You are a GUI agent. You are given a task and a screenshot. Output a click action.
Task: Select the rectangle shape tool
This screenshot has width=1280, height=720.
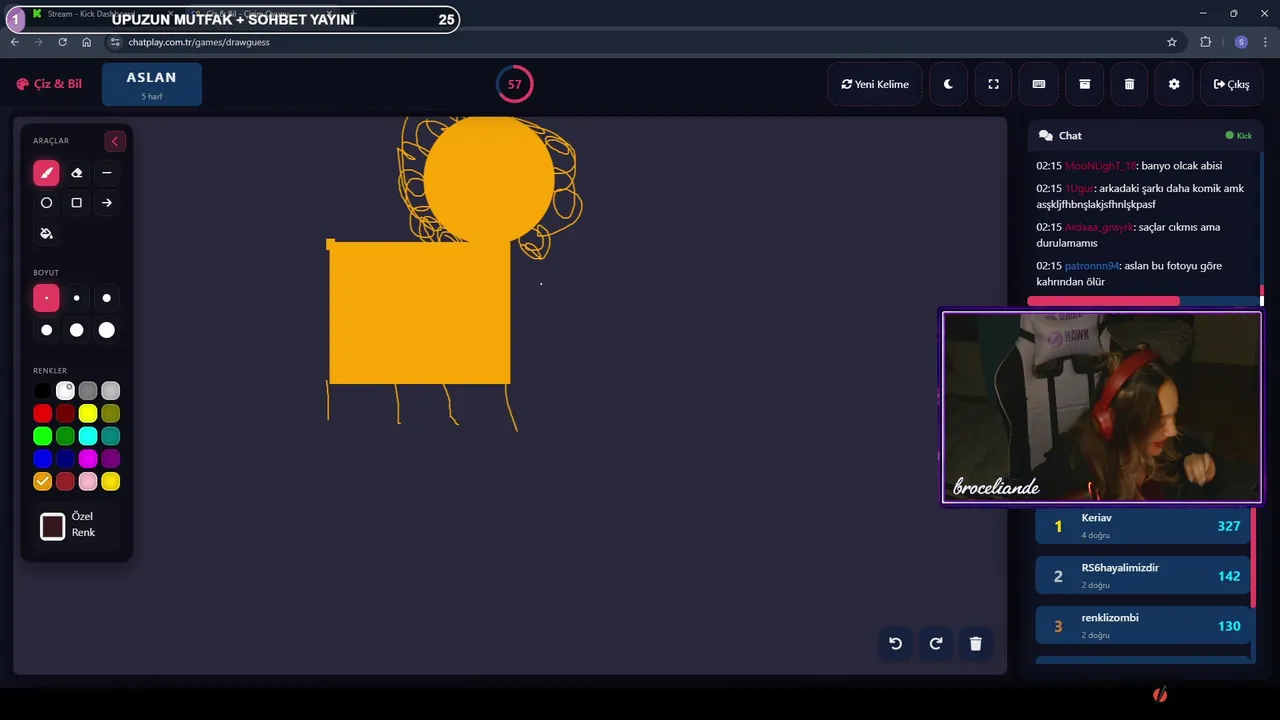(x=77, y=203)
